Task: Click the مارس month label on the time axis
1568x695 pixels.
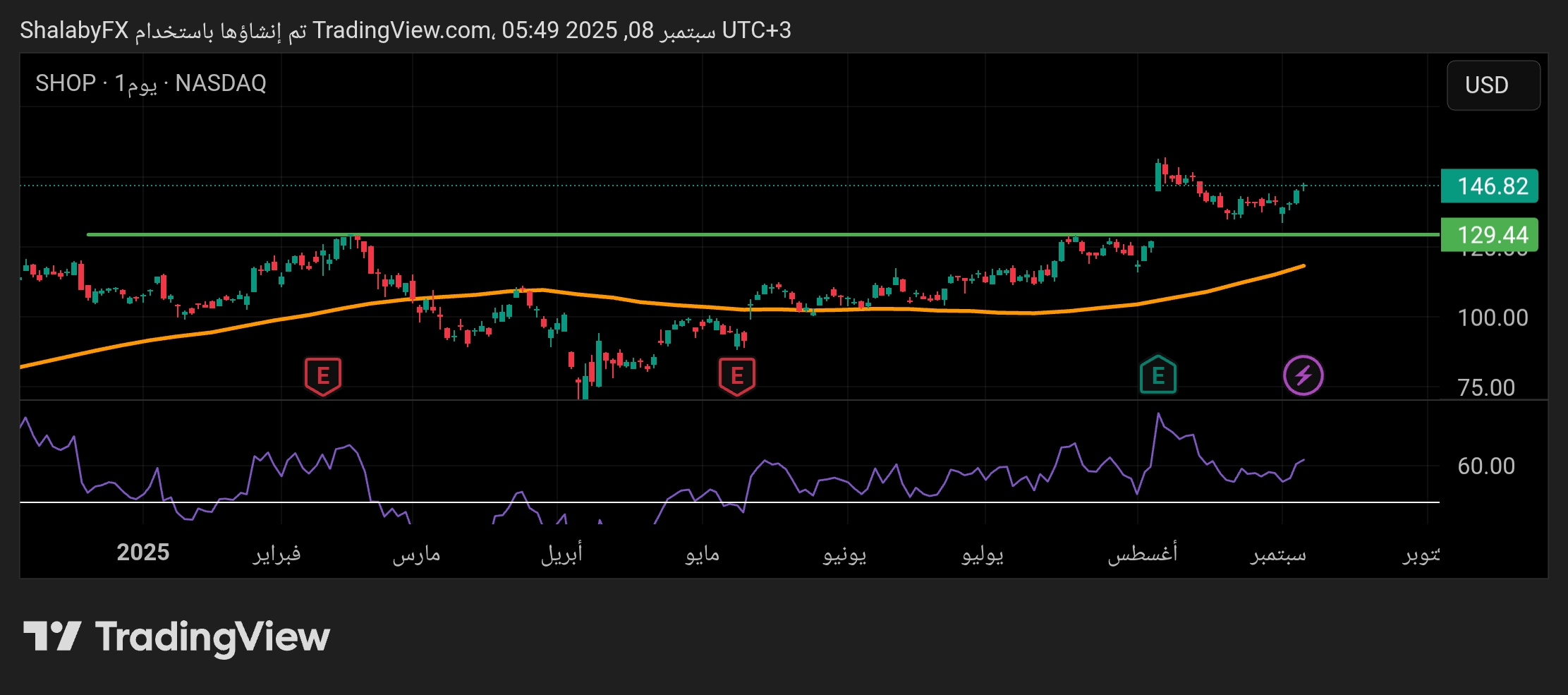Action: pos(416,554)
